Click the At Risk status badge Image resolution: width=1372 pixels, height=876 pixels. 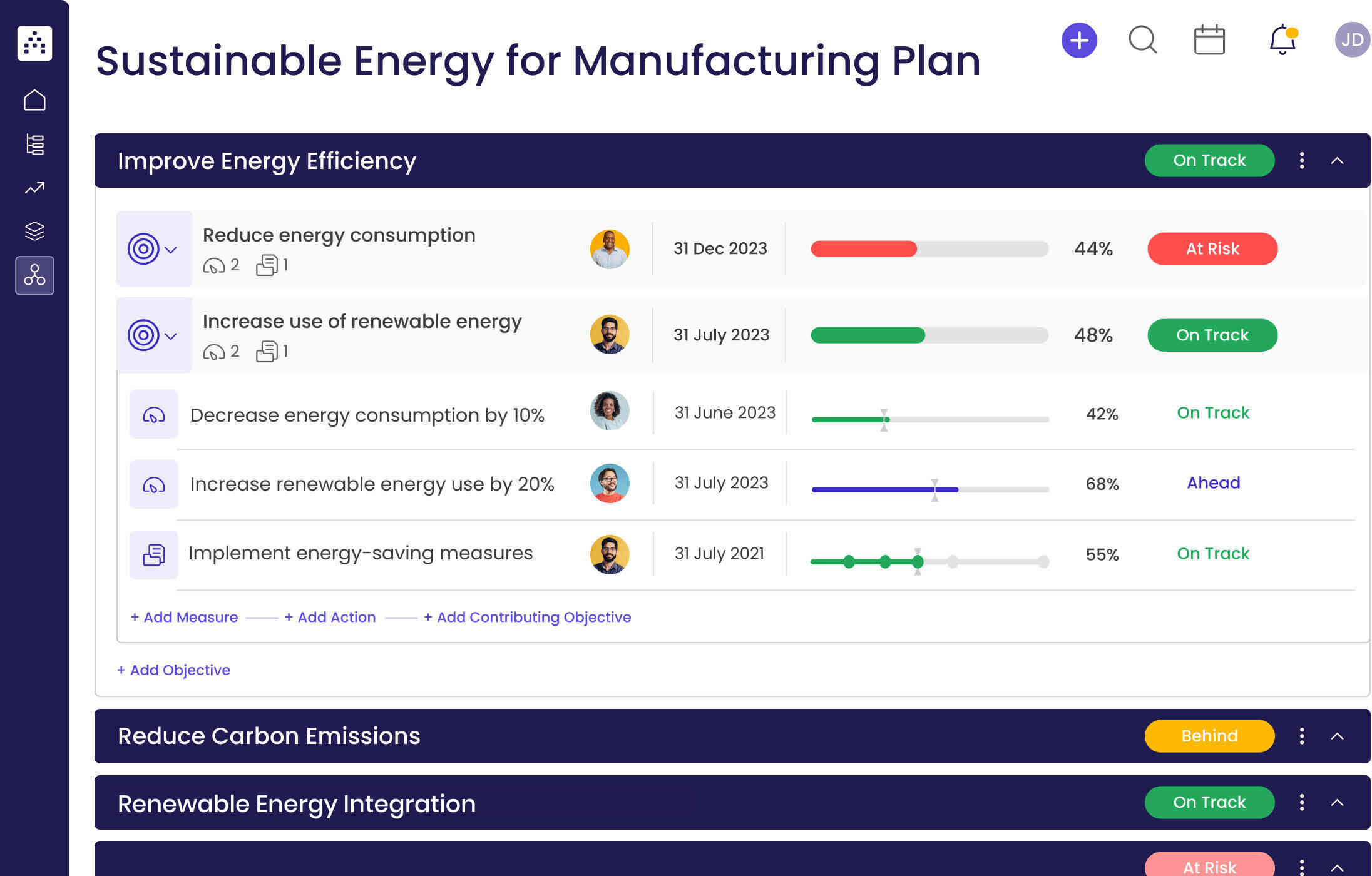pos(1212,248)
